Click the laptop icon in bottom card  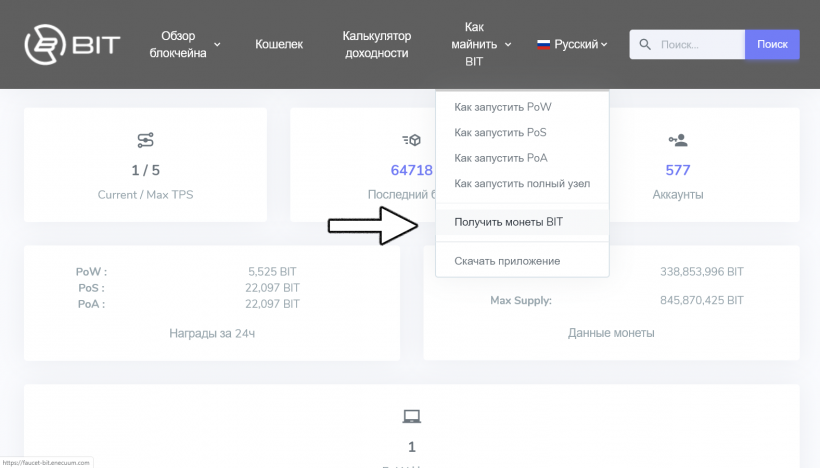[412, 416]
